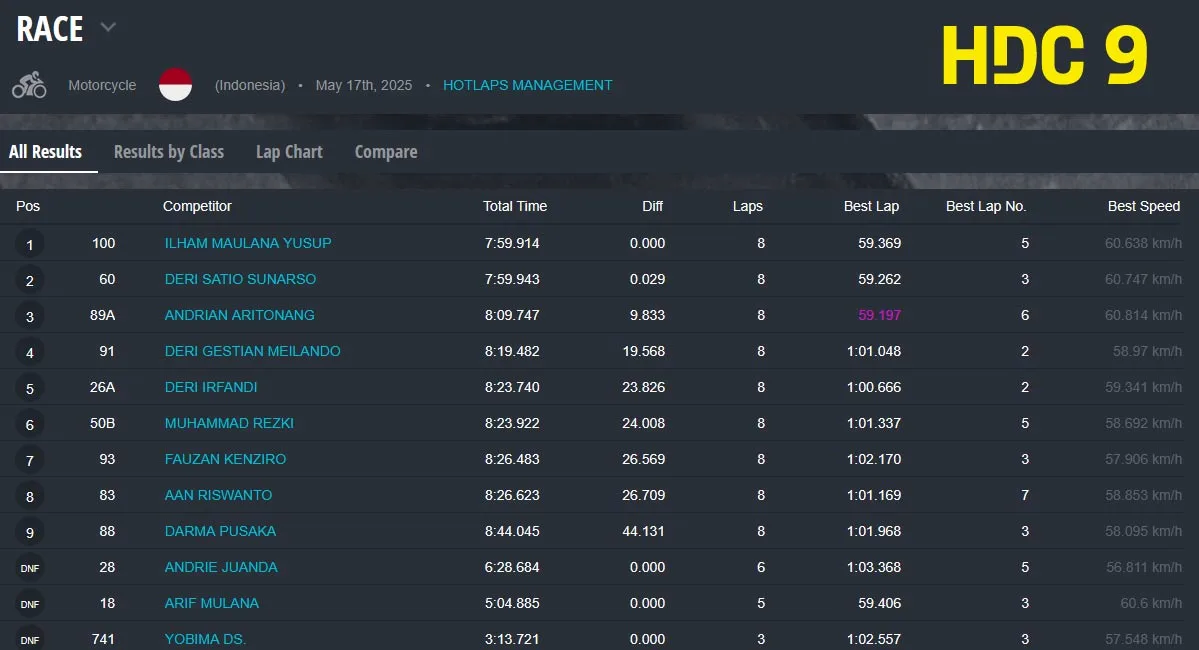
Task: Open competitor YOBIMA DS.
Action: pos(205,639)
